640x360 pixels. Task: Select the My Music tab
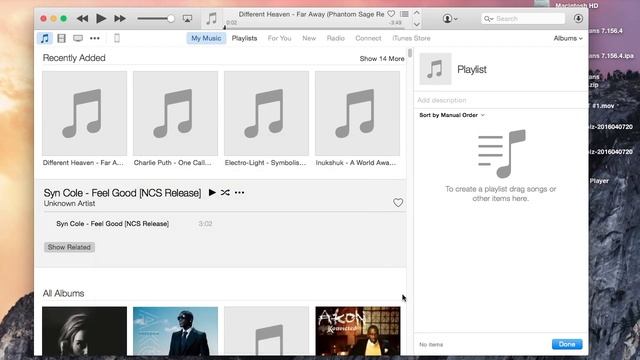click(206, 38)
